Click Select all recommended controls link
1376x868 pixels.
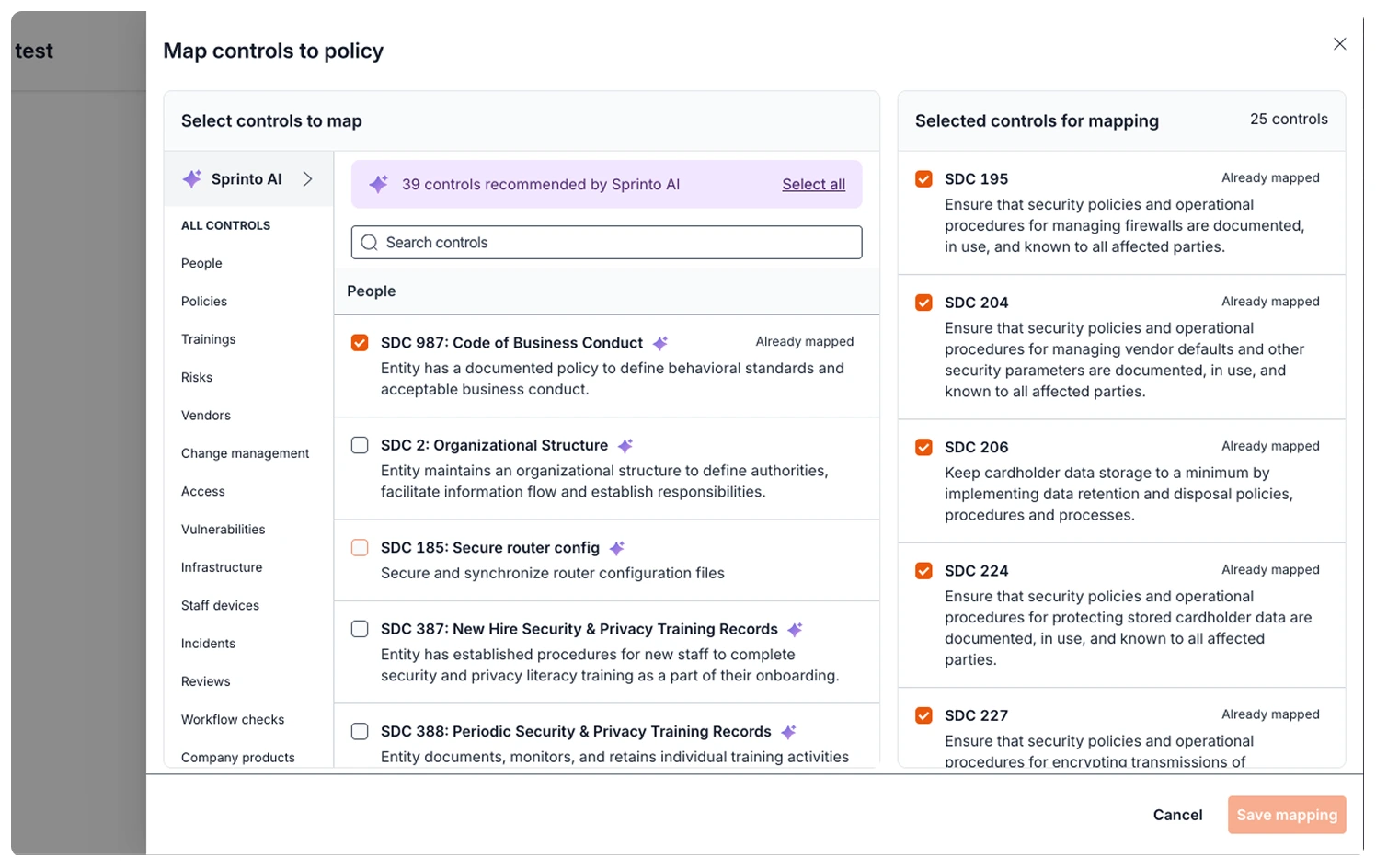(x=813, y=184)
